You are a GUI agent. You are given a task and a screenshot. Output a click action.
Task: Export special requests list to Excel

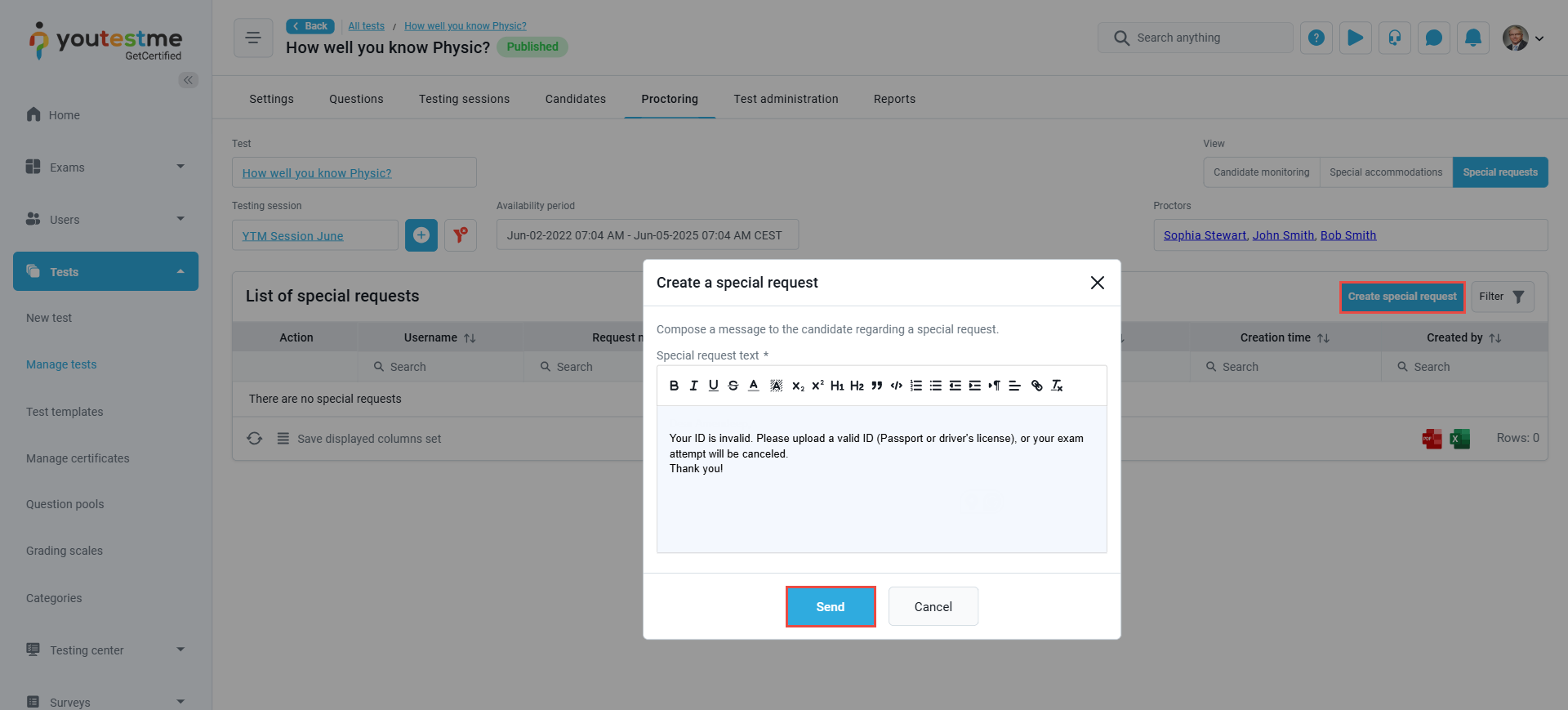point(1459,439)
